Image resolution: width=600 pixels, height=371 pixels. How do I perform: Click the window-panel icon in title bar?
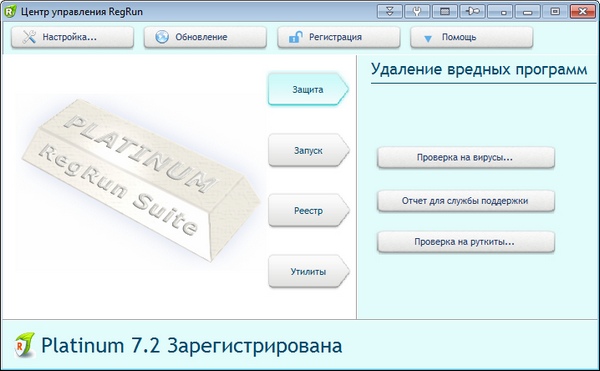click(x=445, y=11)
